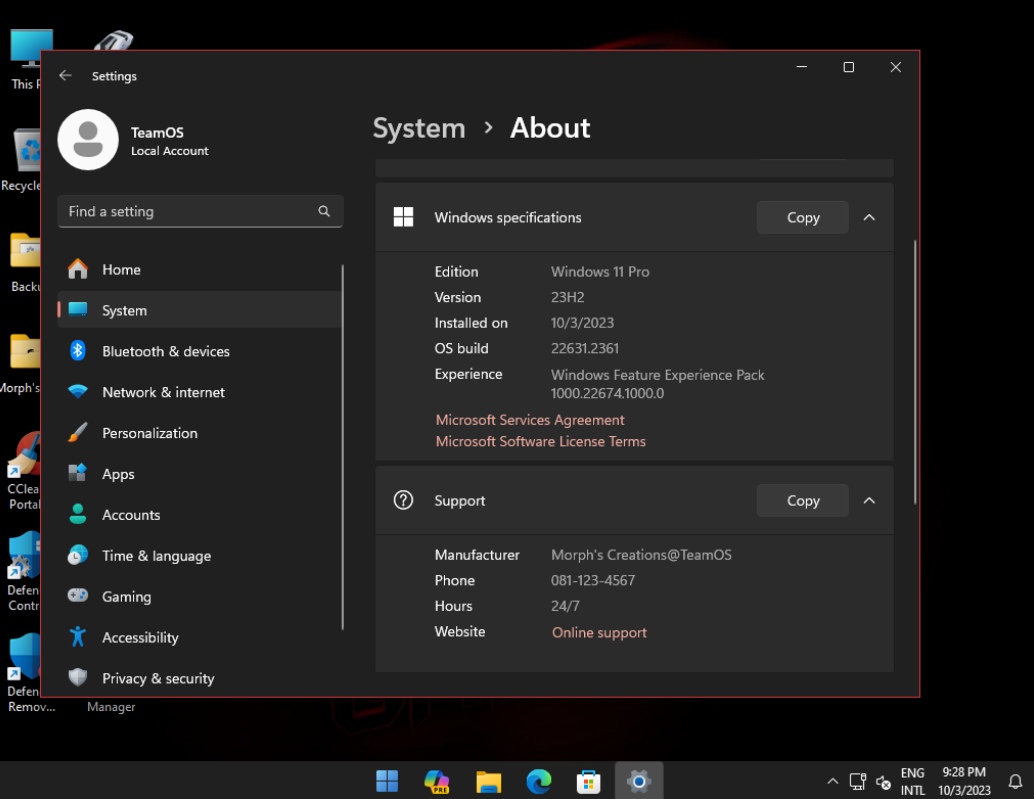
Task: Select the phone number 081-123-4567
Action: pyautogui.click(x=593, y=580)
